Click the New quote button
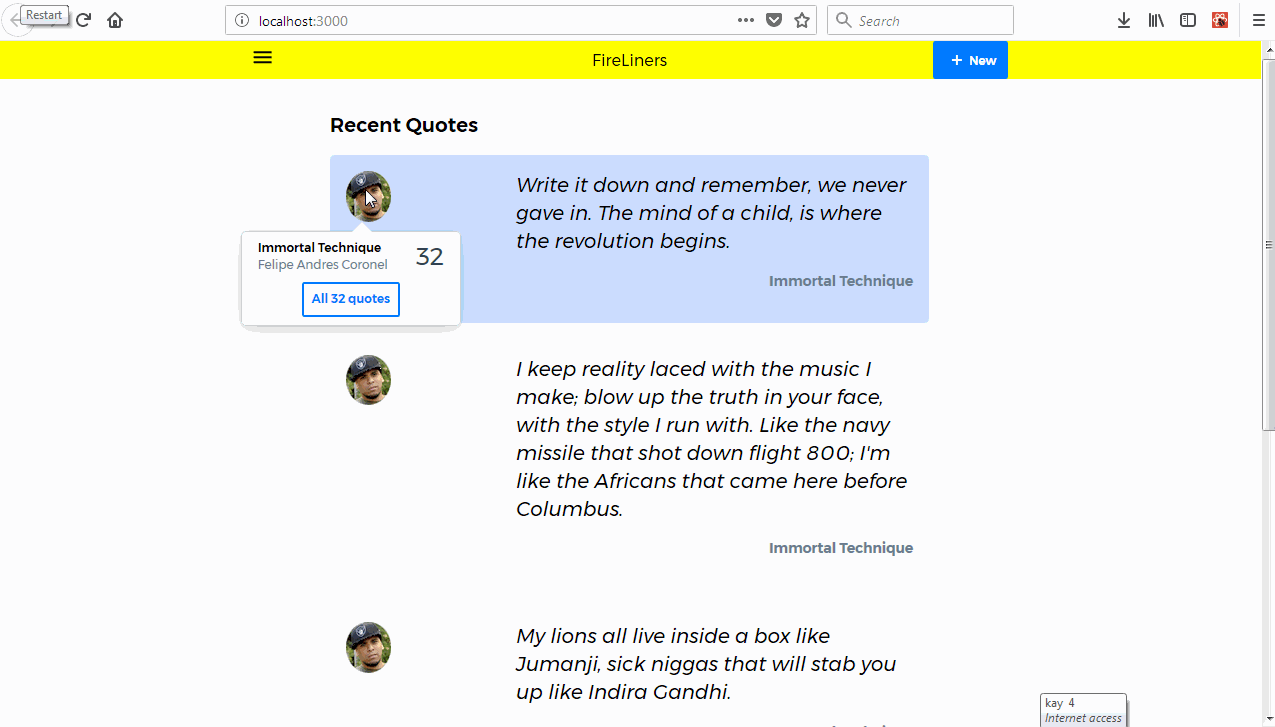This screenshot has width=1275, height=727. (x=970, y=60)
